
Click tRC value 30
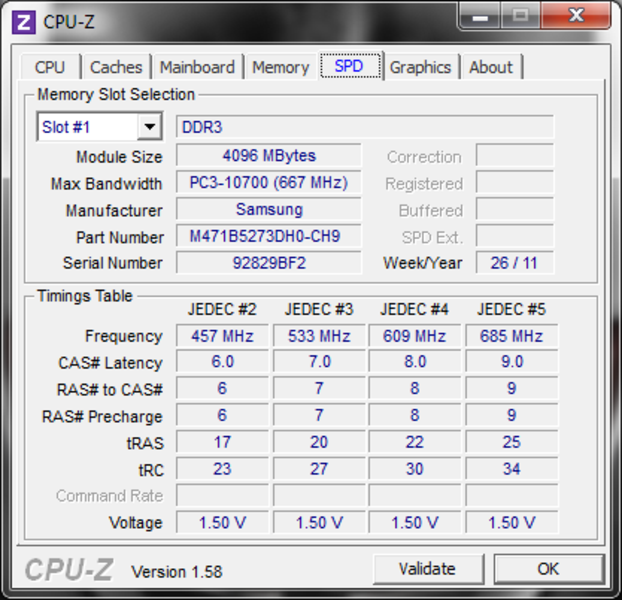pos(415,469)
